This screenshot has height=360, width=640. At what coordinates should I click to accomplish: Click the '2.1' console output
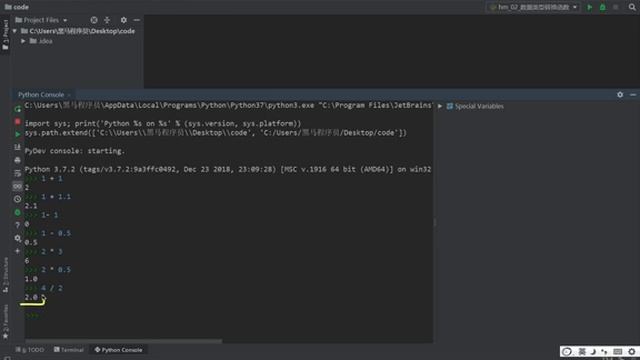click(31, 206)
